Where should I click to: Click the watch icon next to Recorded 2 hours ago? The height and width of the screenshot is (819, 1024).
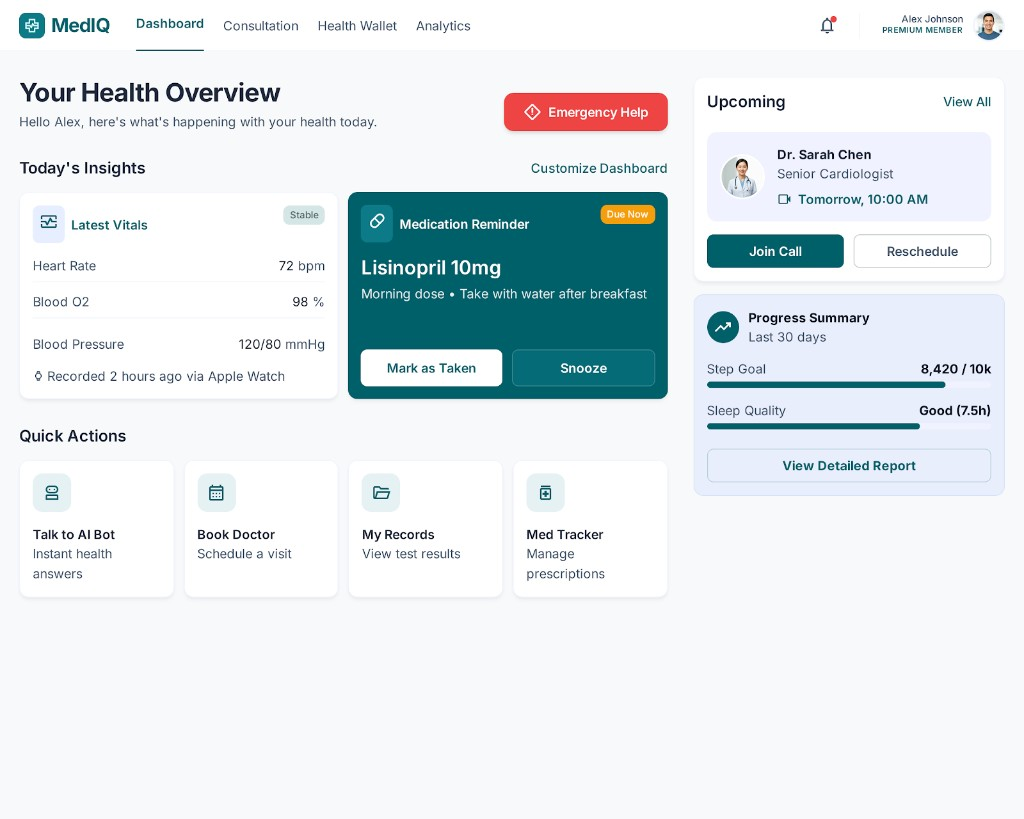pyautogui.click(x=38, y=376)
